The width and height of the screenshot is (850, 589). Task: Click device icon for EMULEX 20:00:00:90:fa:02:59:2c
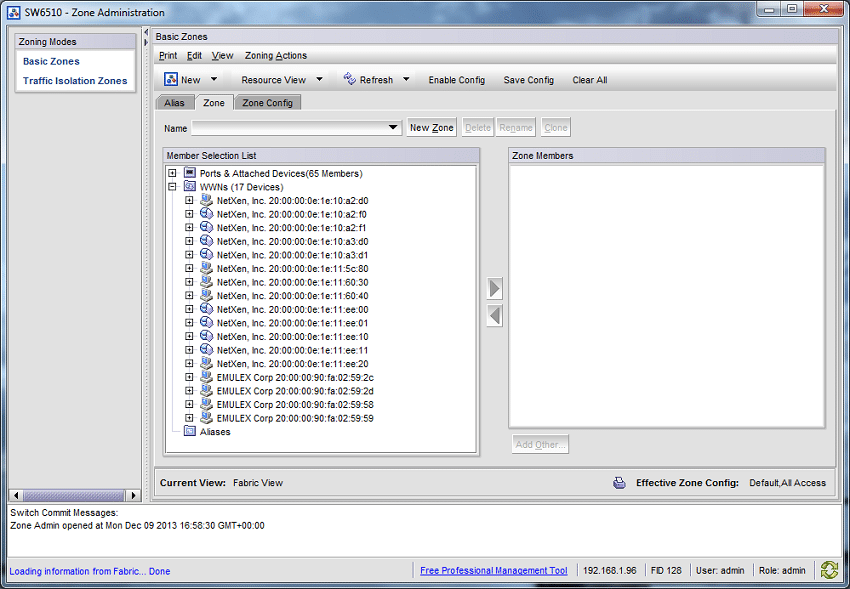(207, 377)
